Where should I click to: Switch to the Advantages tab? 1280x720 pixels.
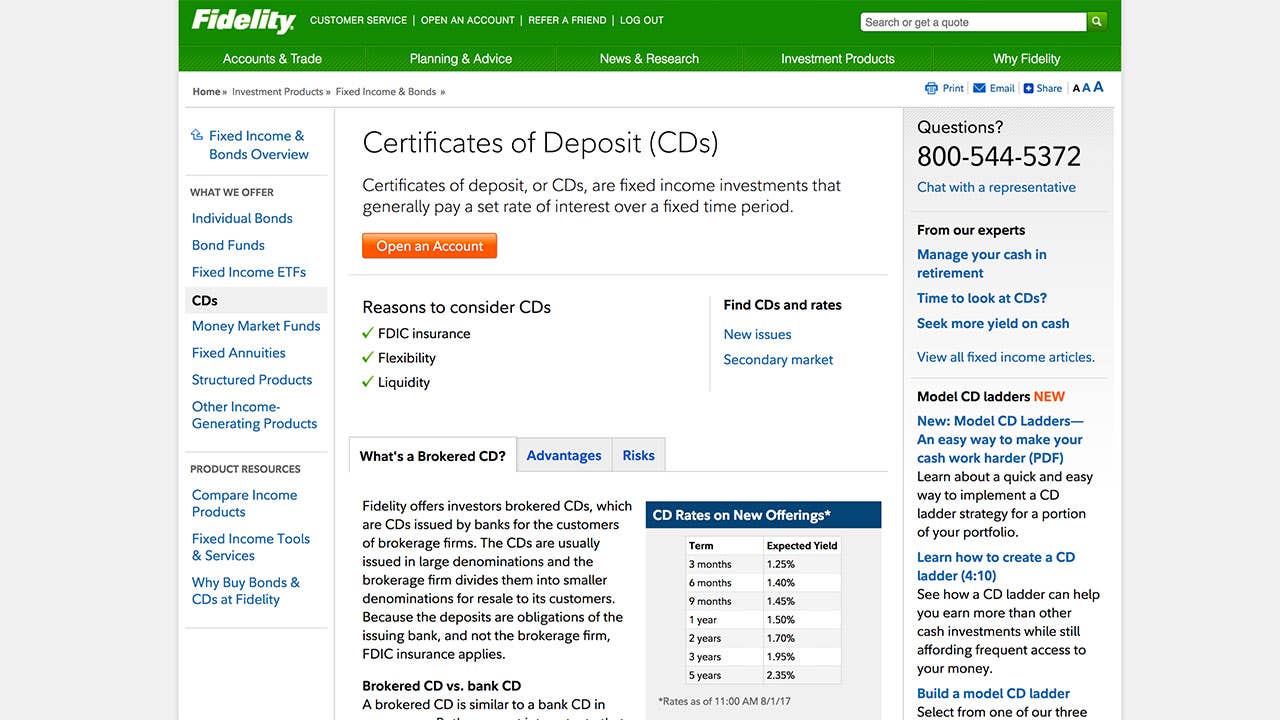[564, 455]
